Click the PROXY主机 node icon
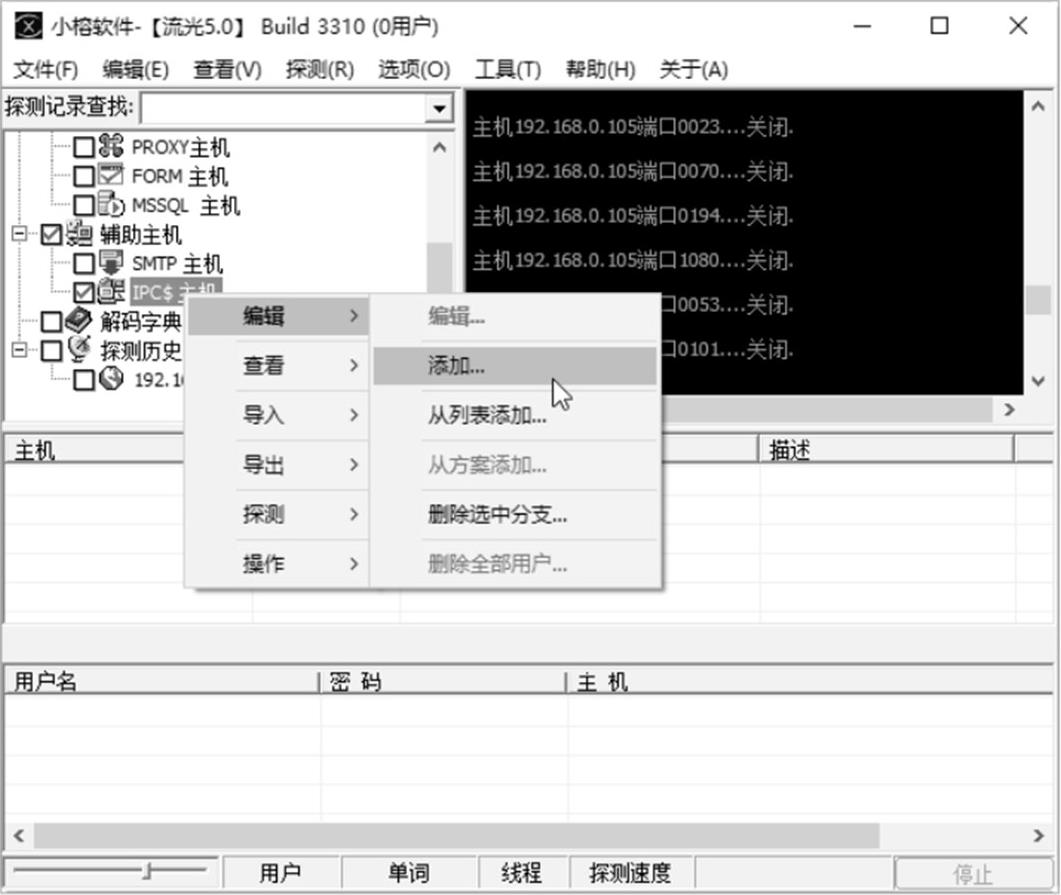Screen dimensions: 1061x895 coord(110,145)
